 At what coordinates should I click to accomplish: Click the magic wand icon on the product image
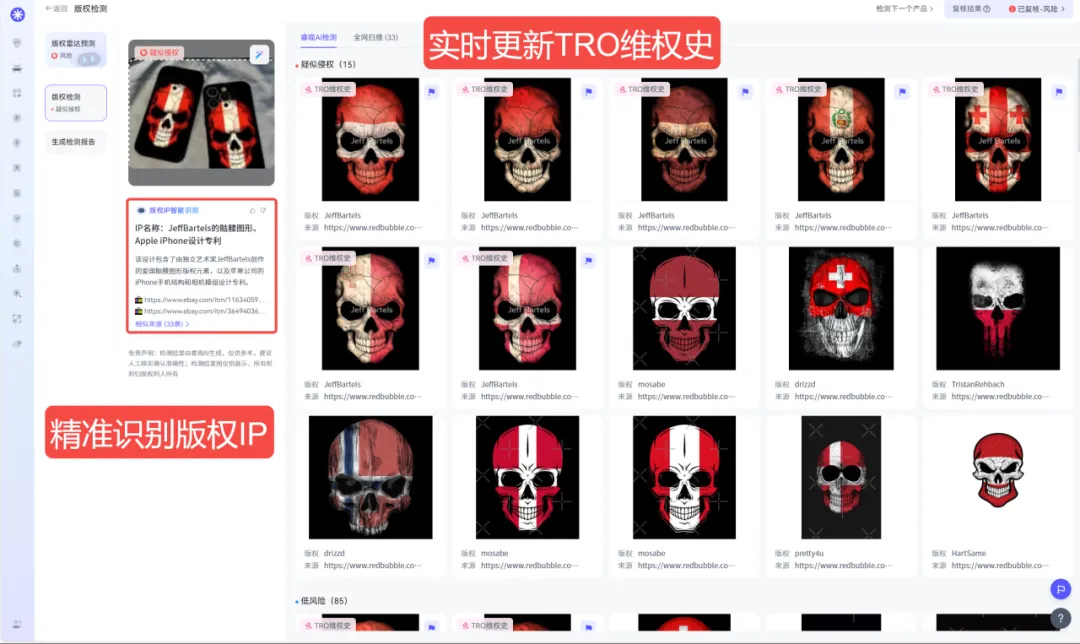point(259,54)
